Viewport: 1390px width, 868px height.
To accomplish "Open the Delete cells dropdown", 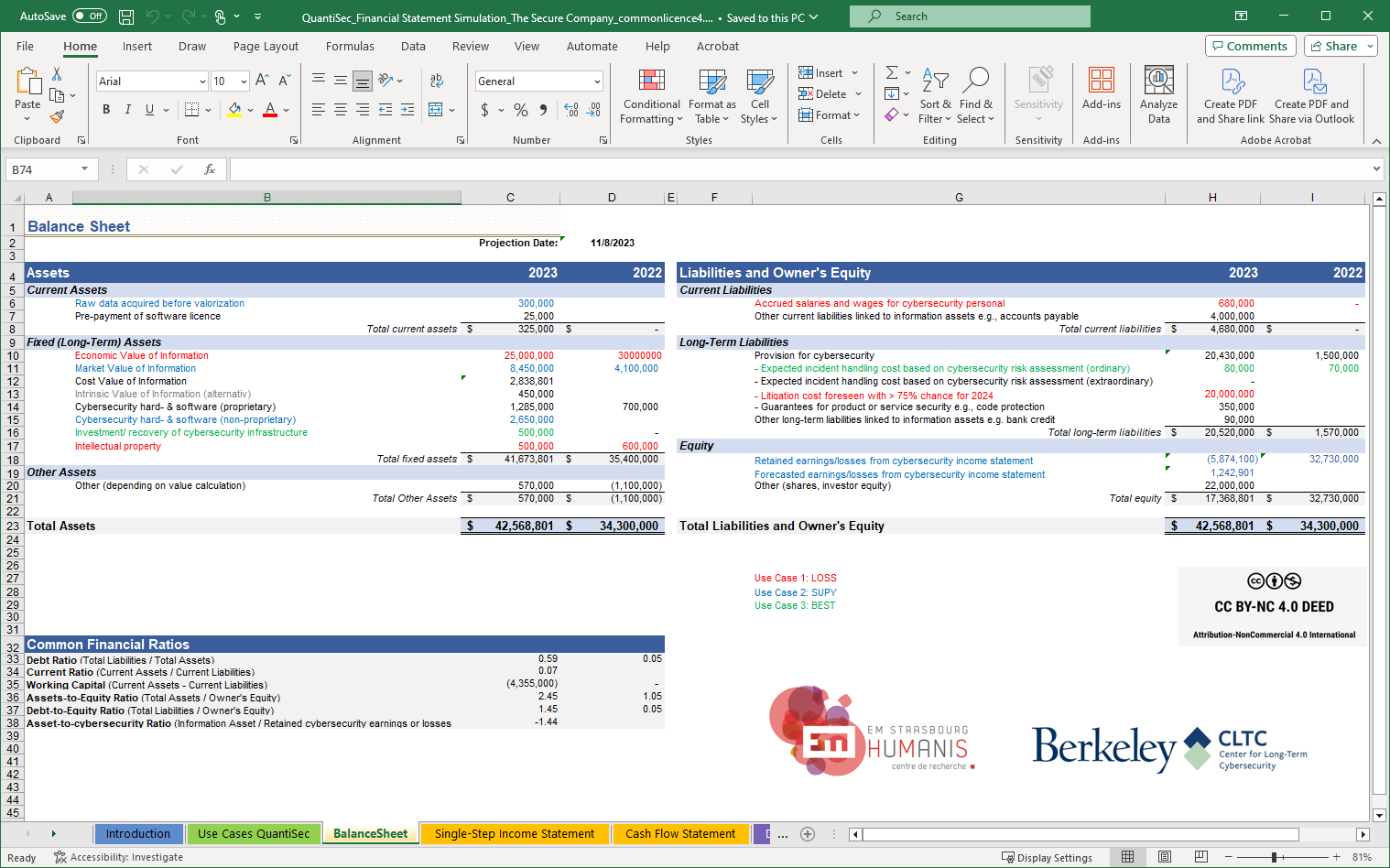I will click(858, 94).
